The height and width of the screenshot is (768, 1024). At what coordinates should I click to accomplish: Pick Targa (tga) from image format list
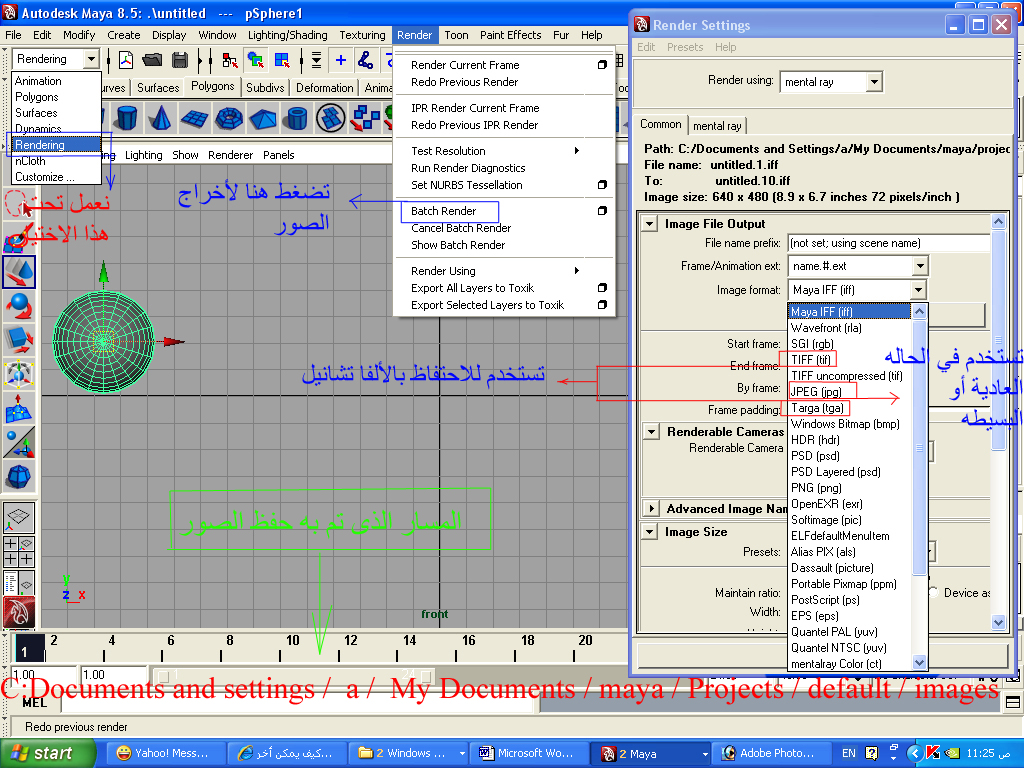pyautogui.click(x=817, y=408)
